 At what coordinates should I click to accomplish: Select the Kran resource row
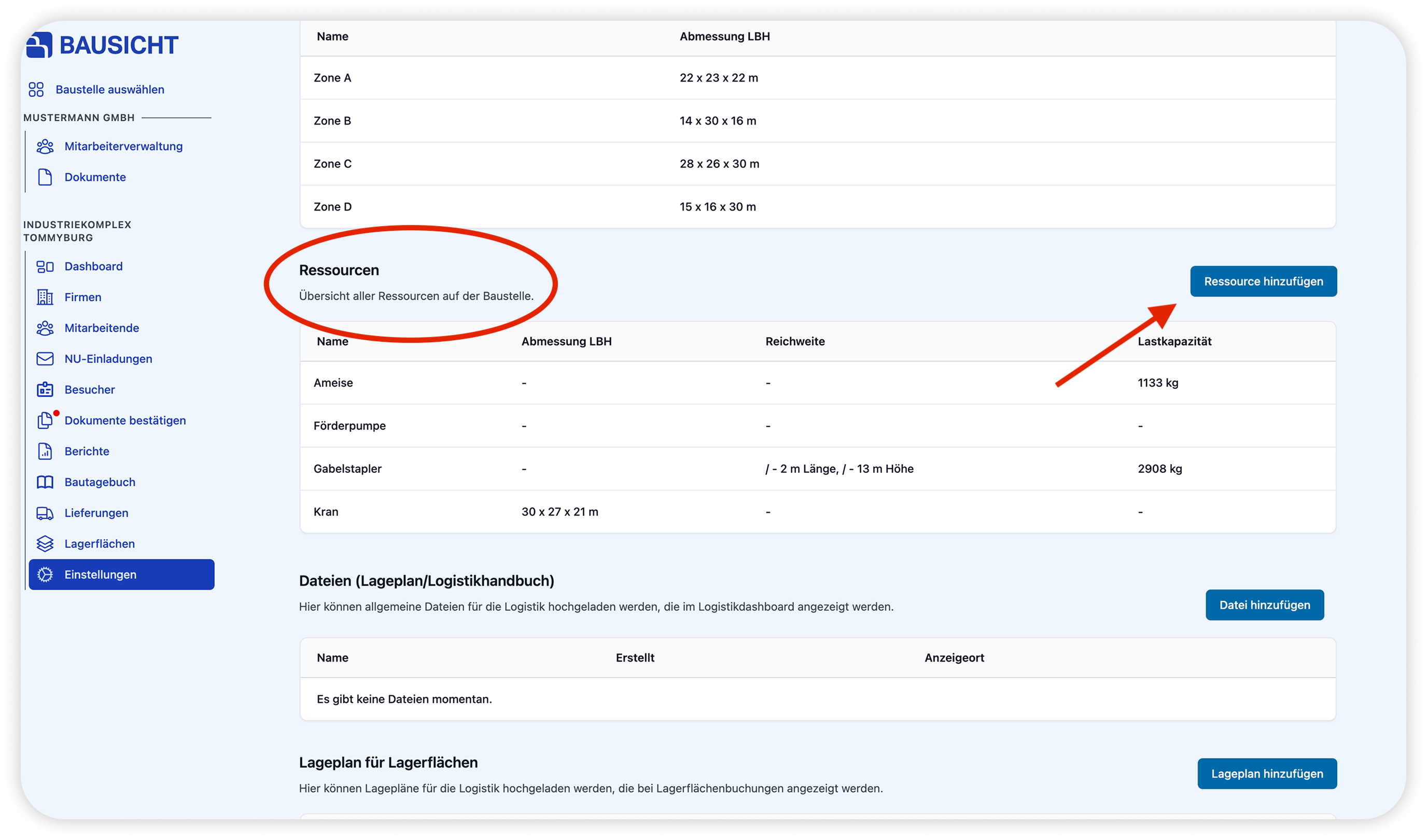pos(818,511)
